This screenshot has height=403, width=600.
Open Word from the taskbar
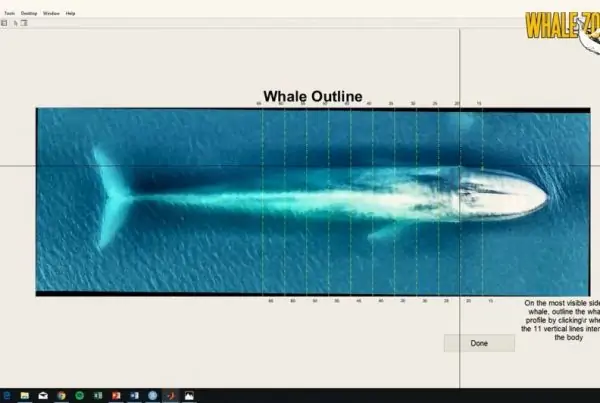134,395
